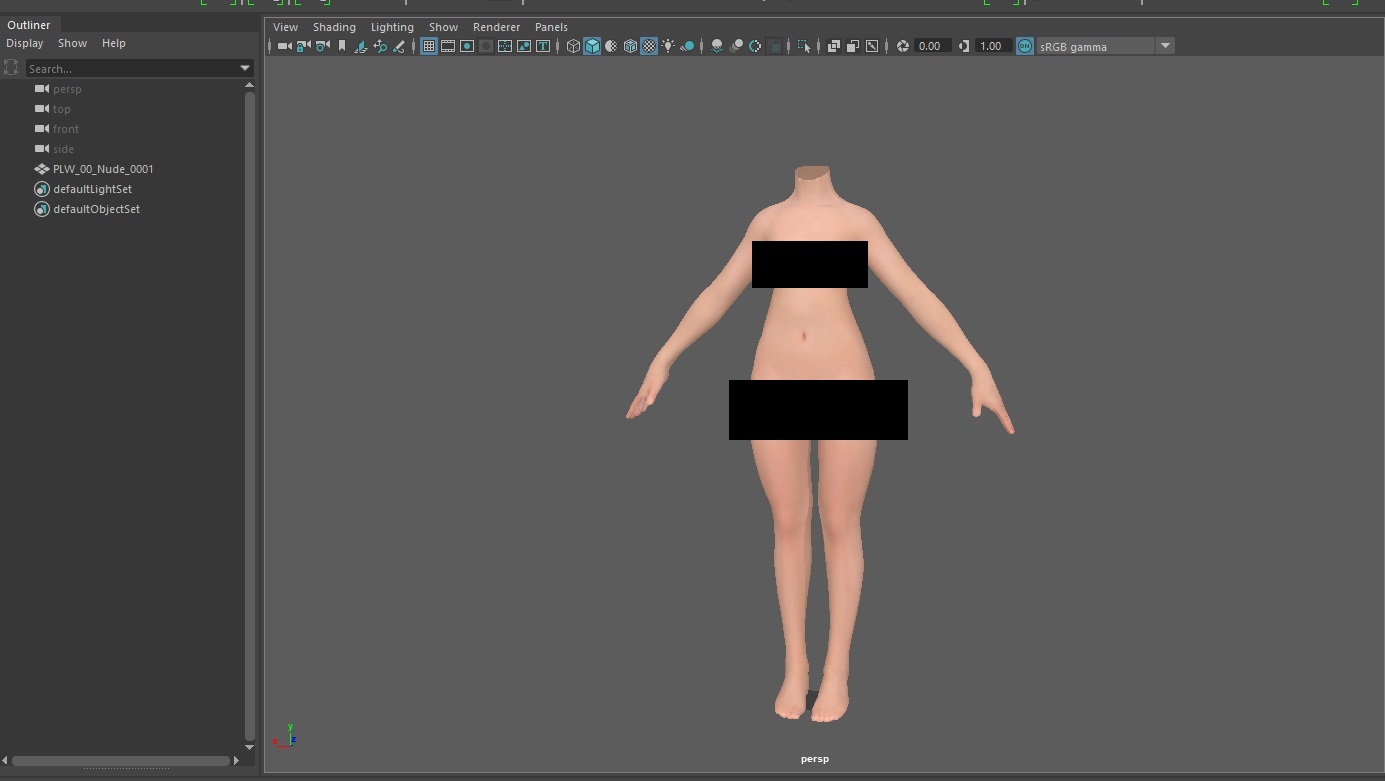The width and height of the screenshot is (1385, 781).
Task: Open the Shading menu in viewport
Action: tap(334, 27)
